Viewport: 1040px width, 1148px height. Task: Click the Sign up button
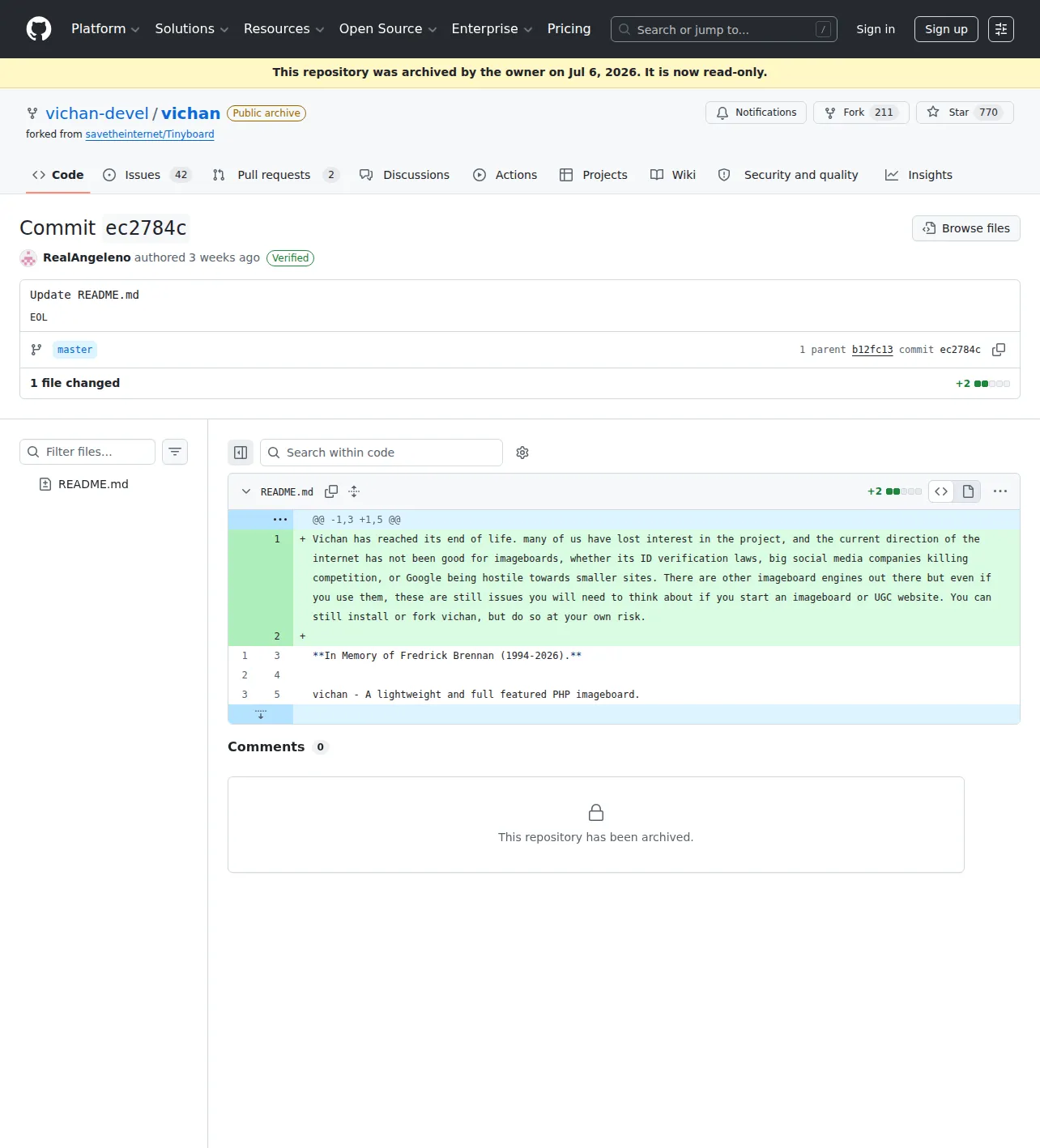click(x=946, y=29)
